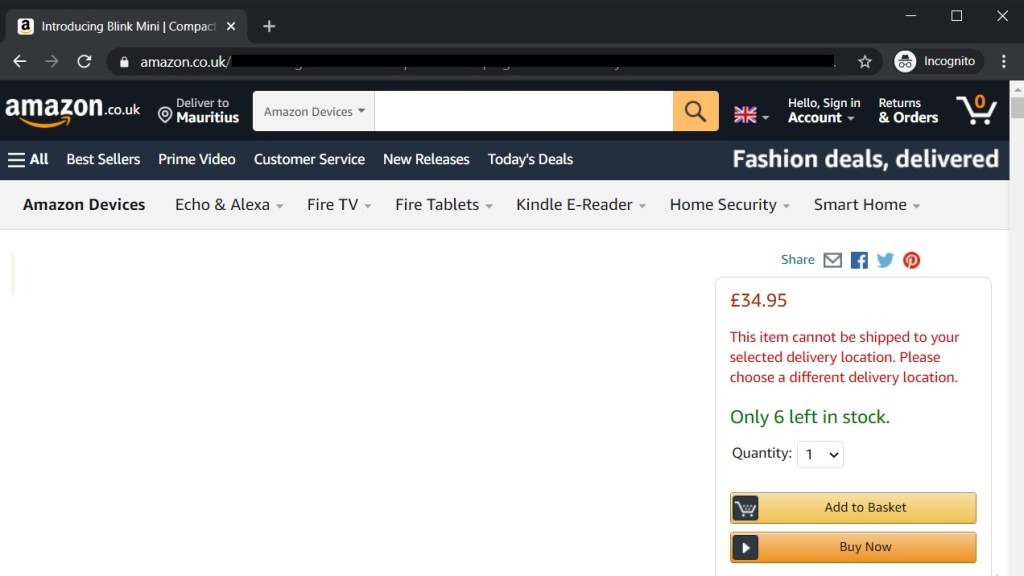Image resolution: width=1024 pixels, height=576 pixels.
Task: Share on Facebook icon
Action: point(859,260)
